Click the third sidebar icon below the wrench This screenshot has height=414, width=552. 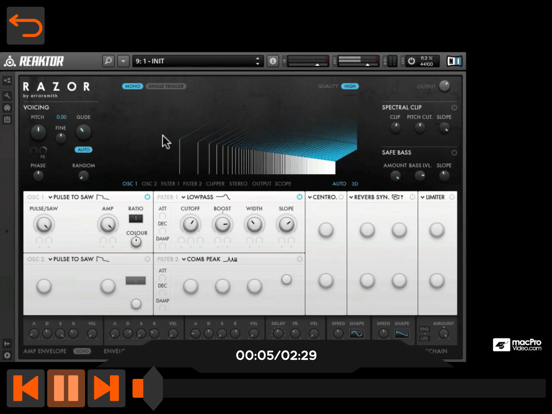[x=7, y=108]
